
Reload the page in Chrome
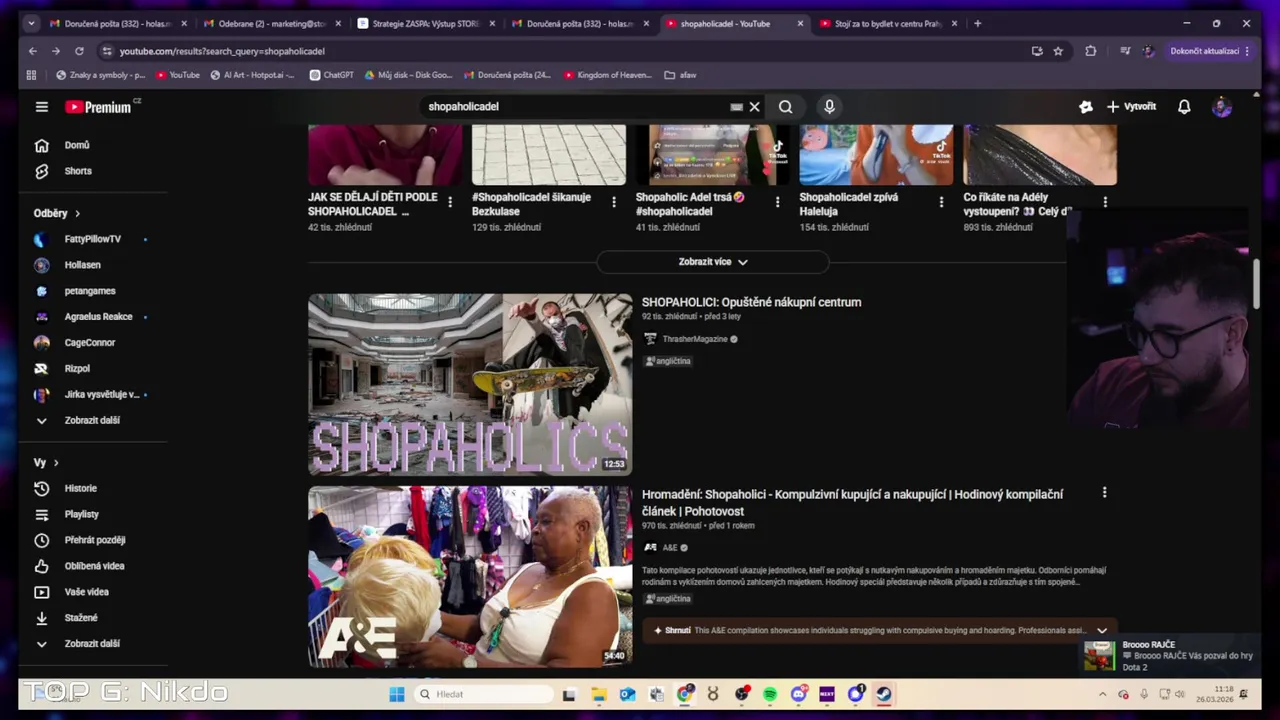(x=79, y=51)
